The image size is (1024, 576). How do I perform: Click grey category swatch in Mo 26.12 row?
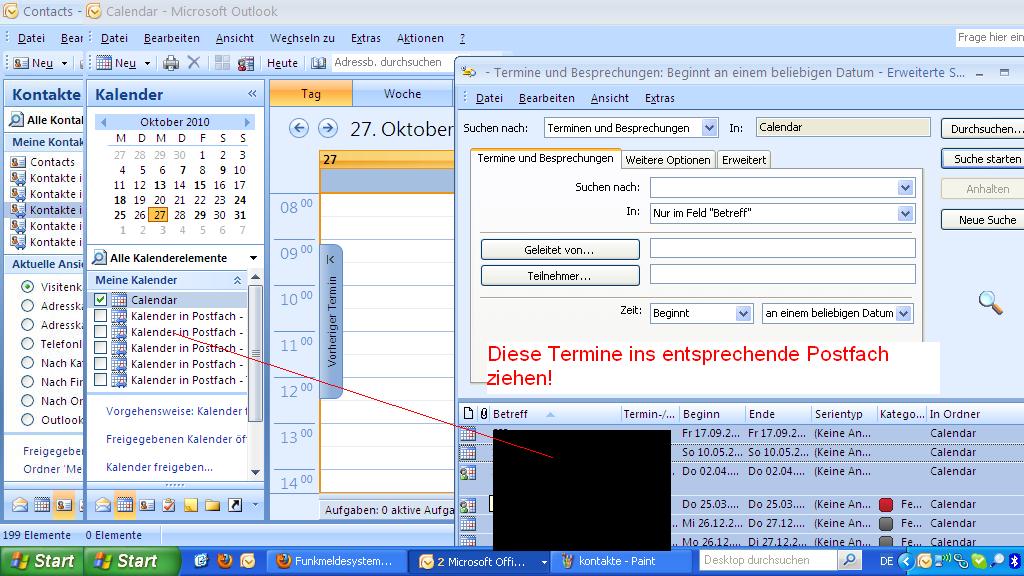[x=886, y=541]
